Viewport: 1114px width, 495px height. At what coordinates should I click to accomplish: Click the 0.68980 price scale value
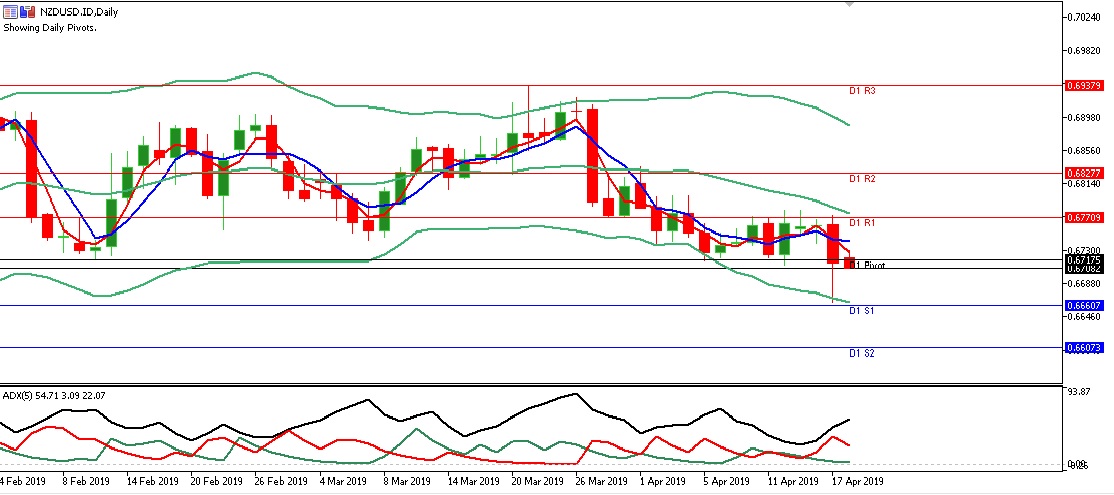click(x=1086, y=117)
